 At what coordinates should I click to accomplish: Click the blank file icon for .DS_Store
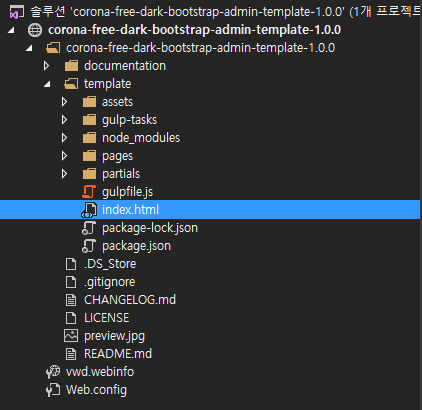(x=71, y=264)
